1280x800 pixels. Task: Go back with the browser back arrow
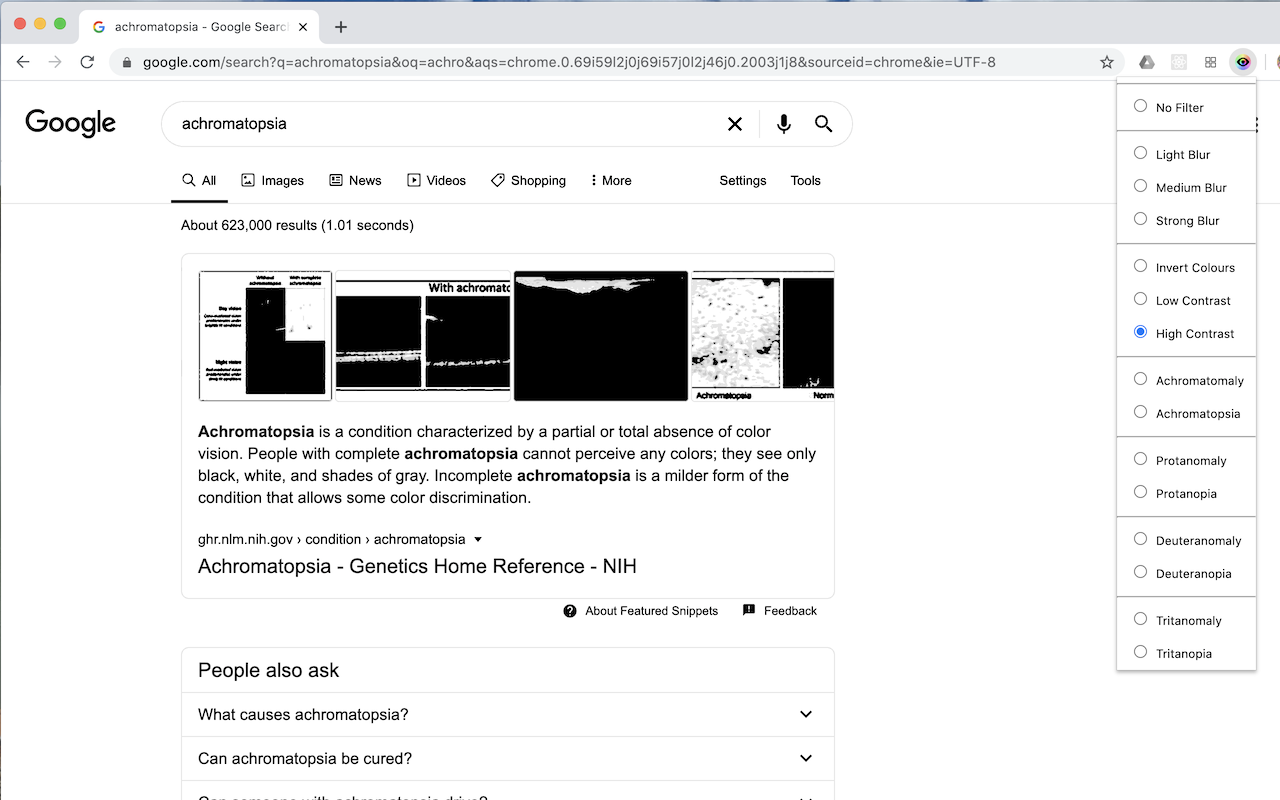coord(23,62)
